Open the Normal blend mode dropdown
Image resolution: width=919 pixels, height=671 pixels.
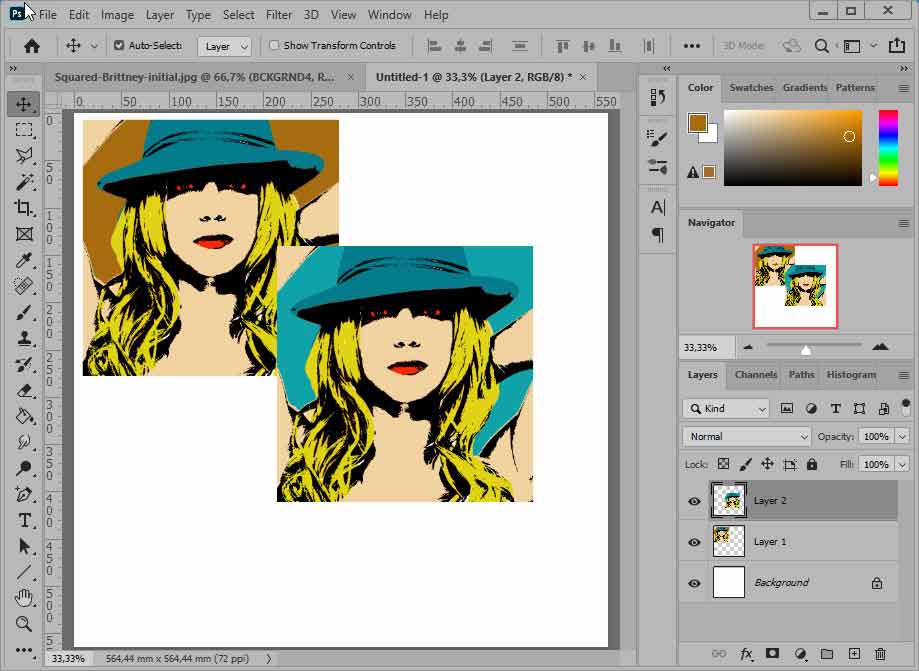pos(747,437)
